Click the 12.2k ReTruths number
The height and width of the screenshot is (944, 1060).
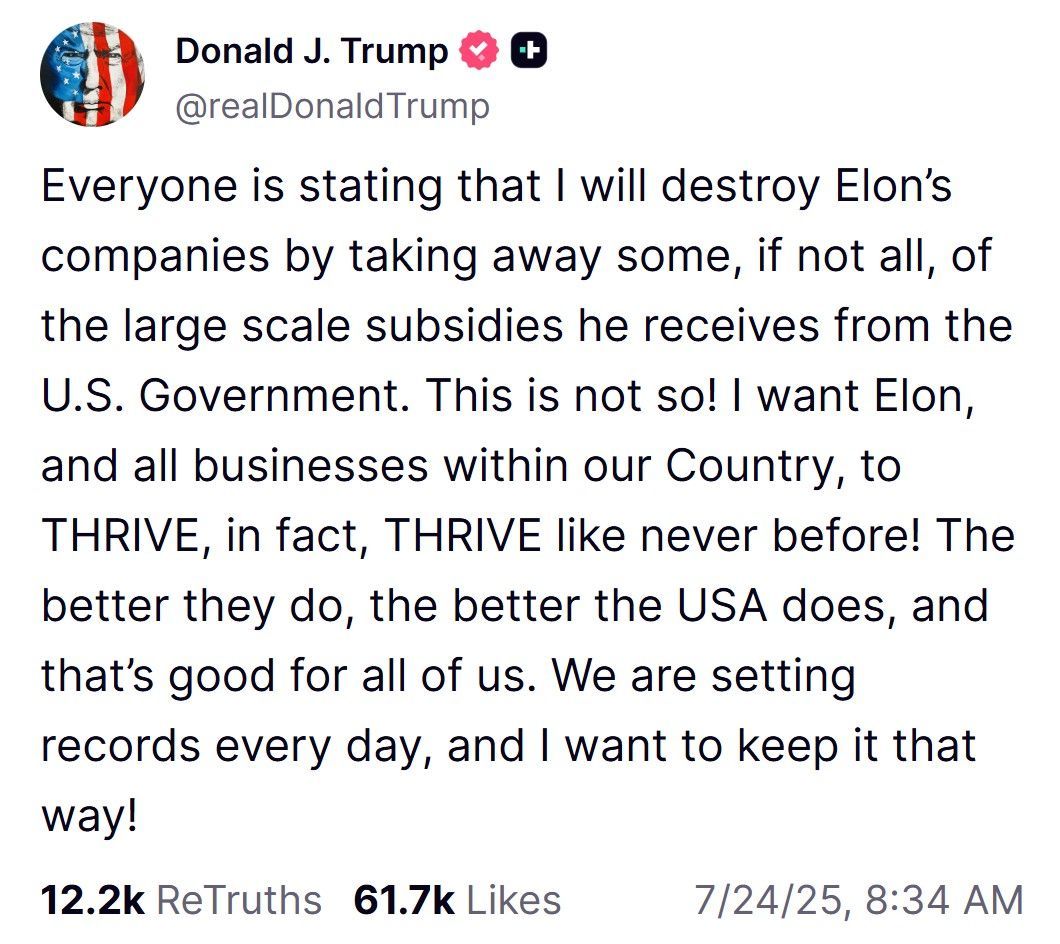point(93,899)
